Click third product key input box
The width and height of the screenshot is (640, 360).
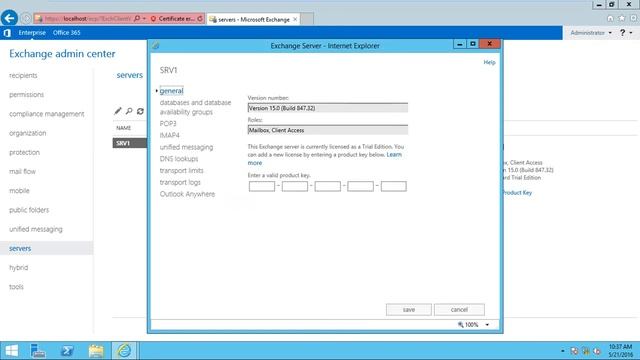pyautogui.click(x=328, y=187)
